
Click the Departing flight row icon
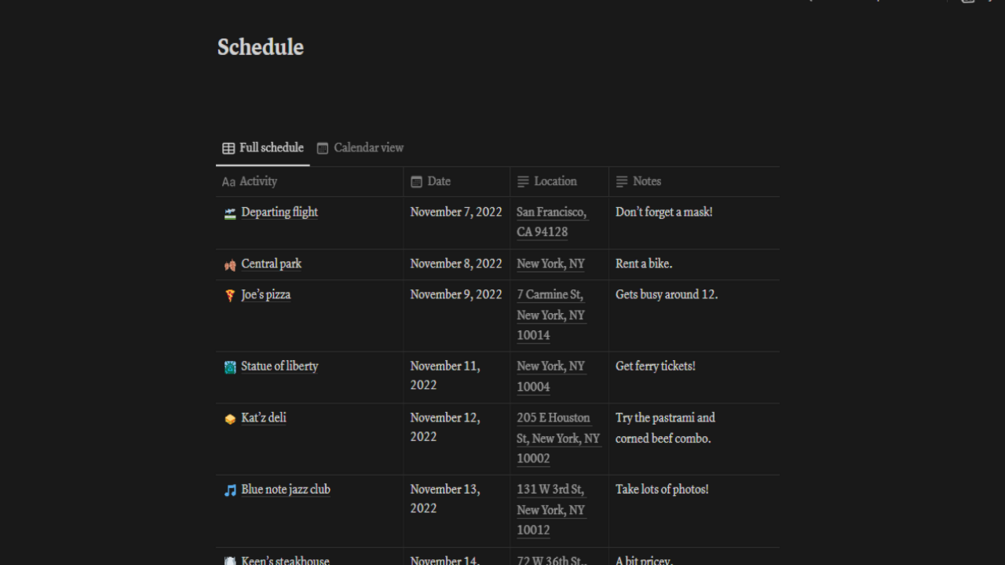pos(230,213)
